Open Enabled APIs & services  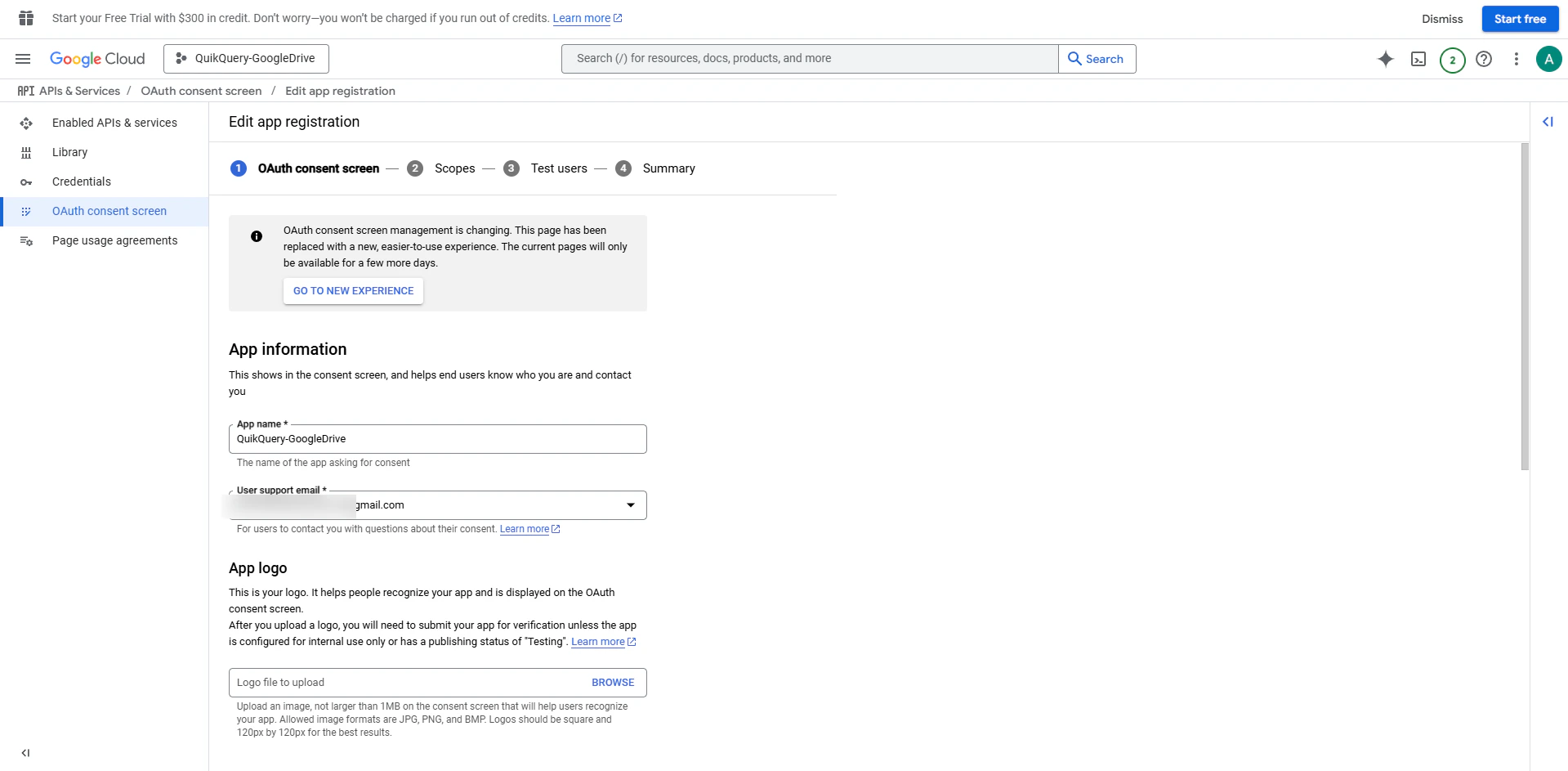coord(114,123)
